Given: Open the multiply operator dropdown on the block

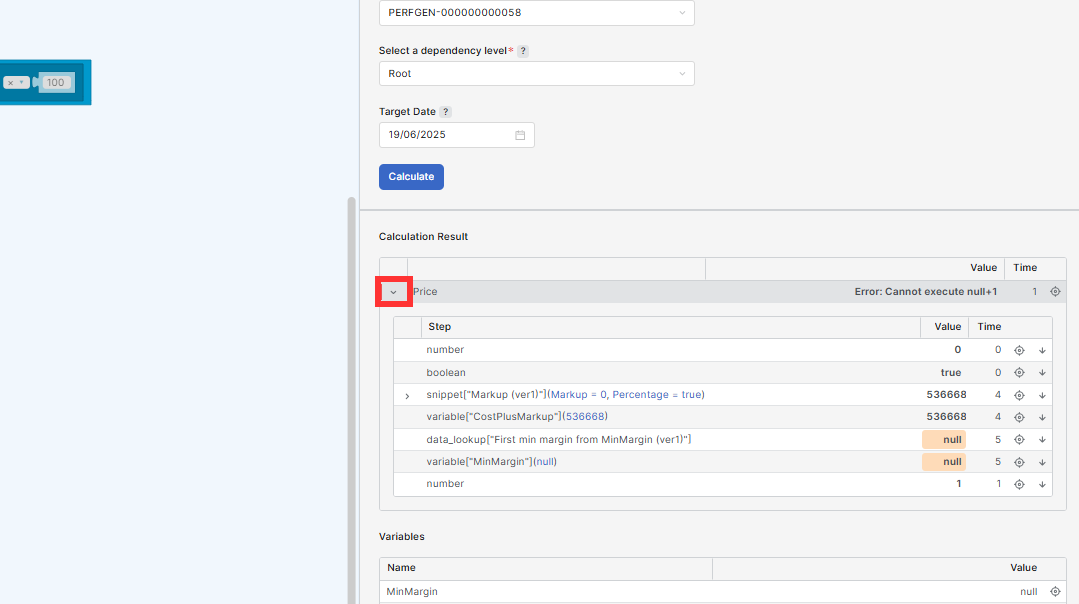Looking at the screenshot, I should click(15, 83).
